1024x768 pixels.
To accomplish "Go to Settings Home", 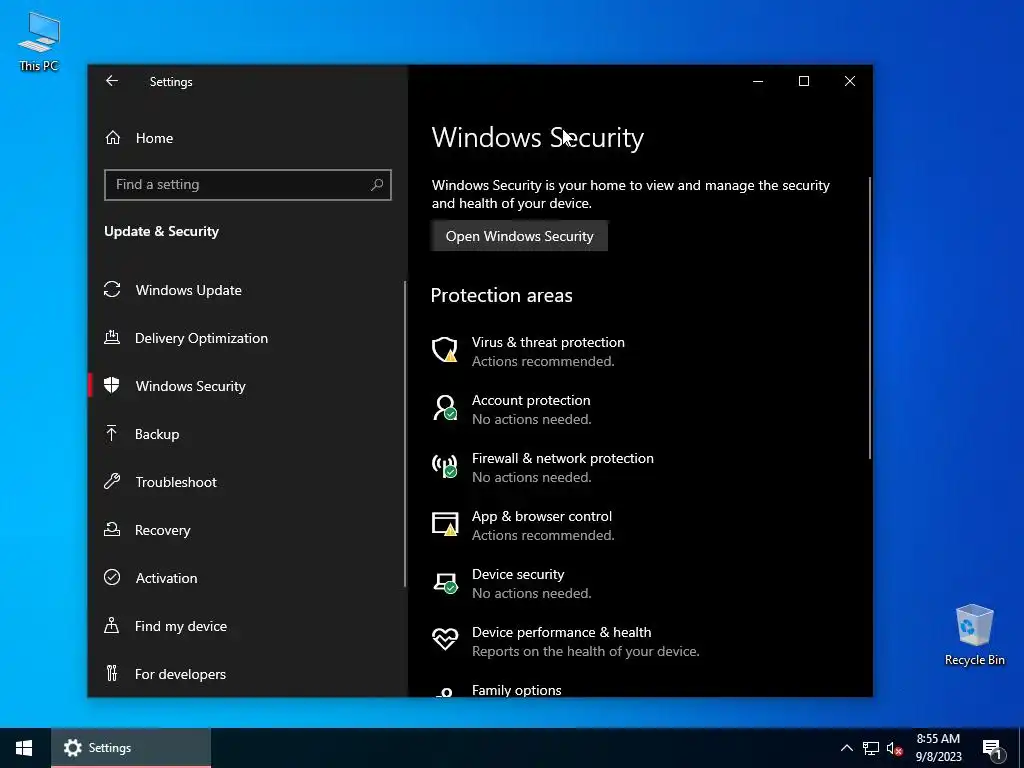I will pos(247,138).
